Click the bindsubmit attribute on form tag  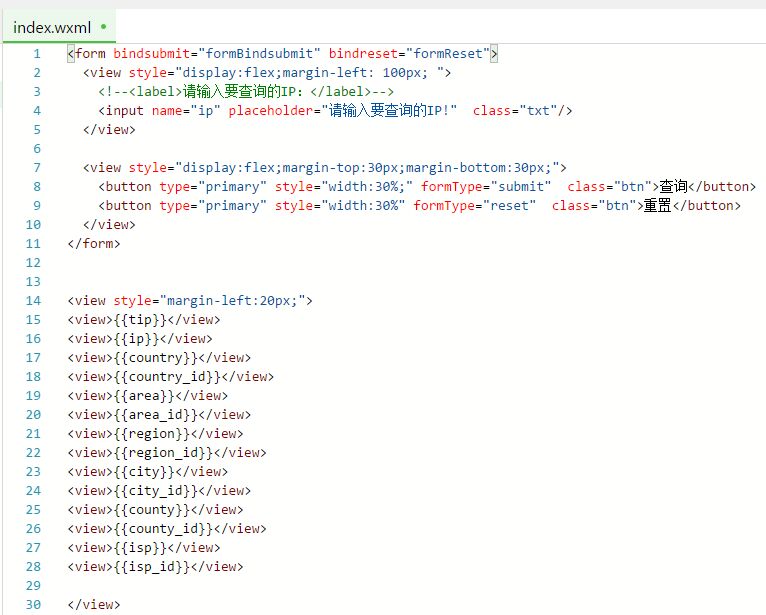[151, 53]
